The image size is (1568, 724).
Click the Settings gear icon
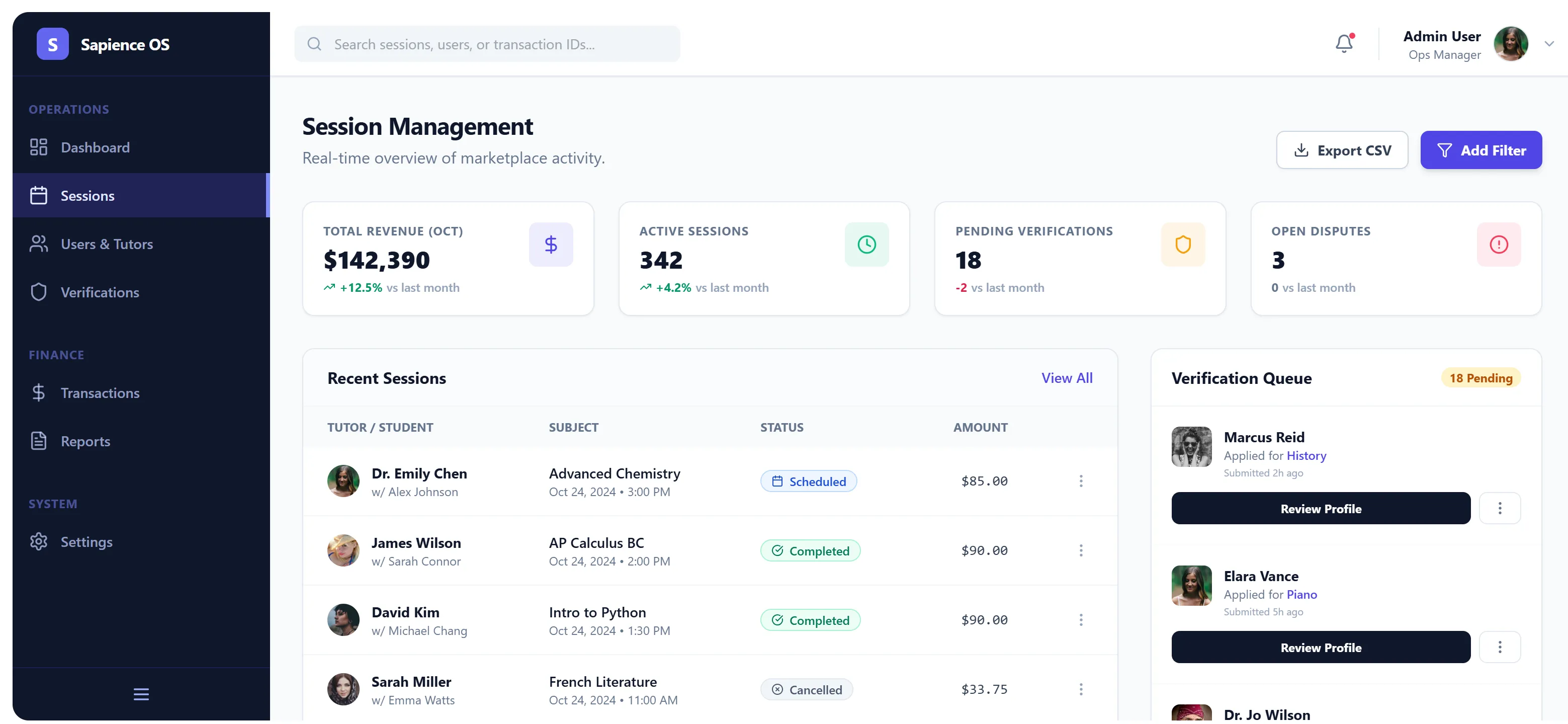click(x=38, y=541)
